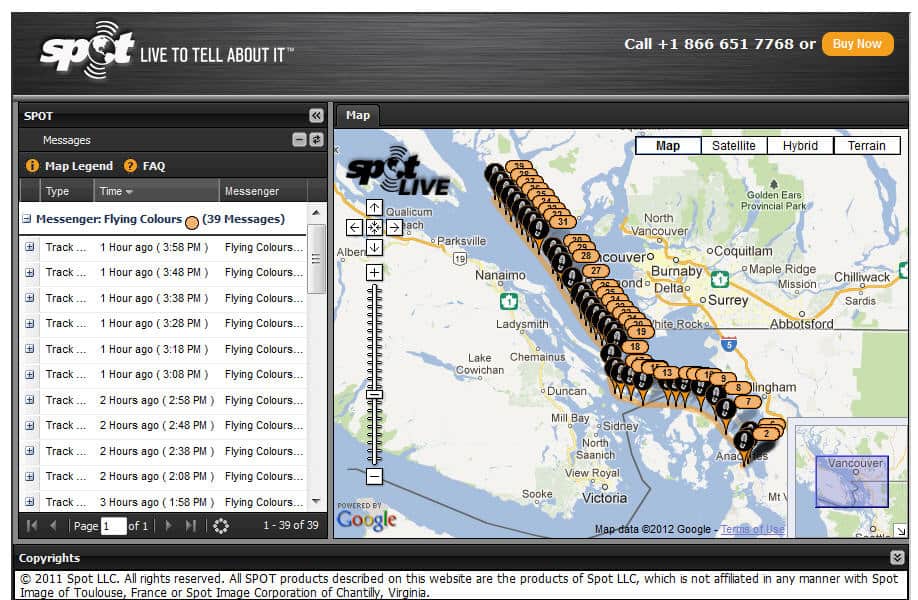Image resolution: width=918 pixels, height=600 pixels.
Task: Zoom in on the map
Action: [375, 272]
